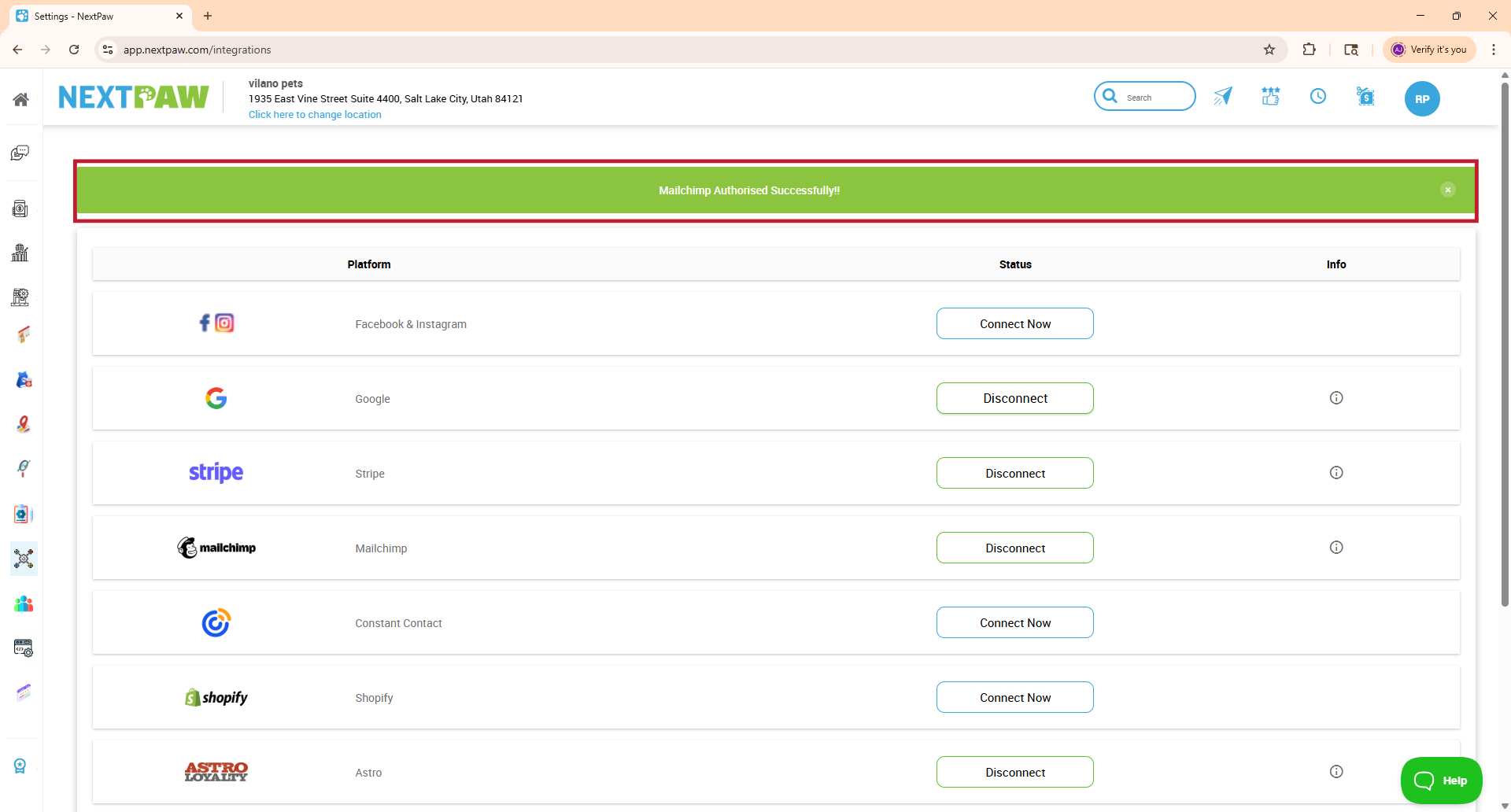Click the Stripe logo in the table

[216, 472]
